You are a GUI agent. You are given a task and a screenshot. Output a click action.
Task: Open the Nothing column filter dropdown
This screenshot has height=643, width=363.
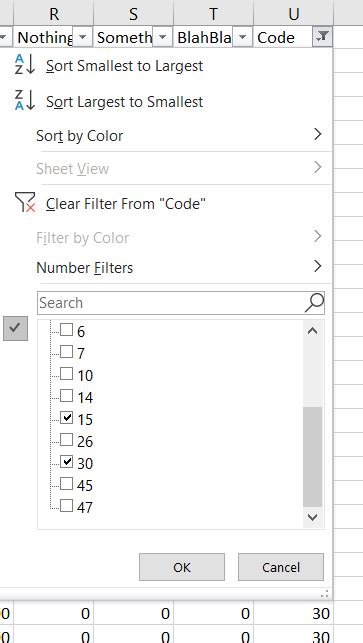pyautogui.click(x=82, y=37)
